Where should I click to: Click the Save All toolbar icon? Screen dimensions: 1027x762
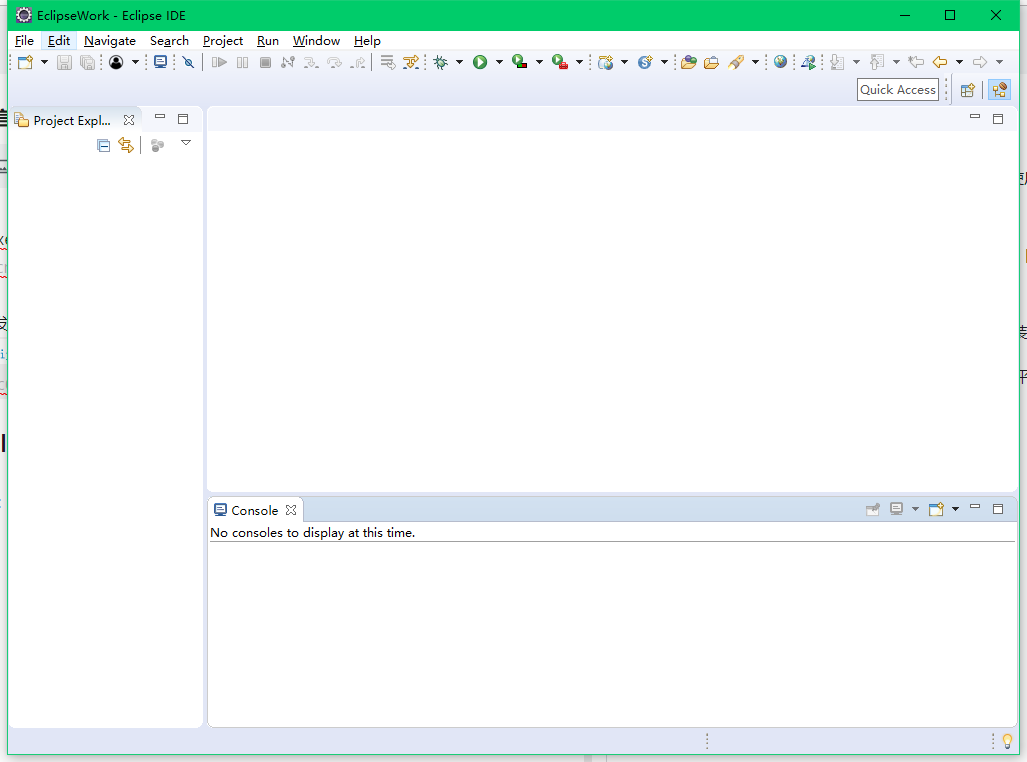coord(87,62)
